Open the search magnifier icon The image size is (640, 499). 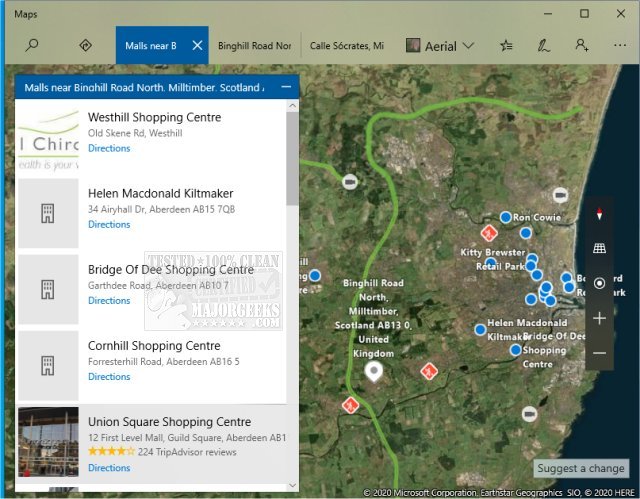(32, 45)
